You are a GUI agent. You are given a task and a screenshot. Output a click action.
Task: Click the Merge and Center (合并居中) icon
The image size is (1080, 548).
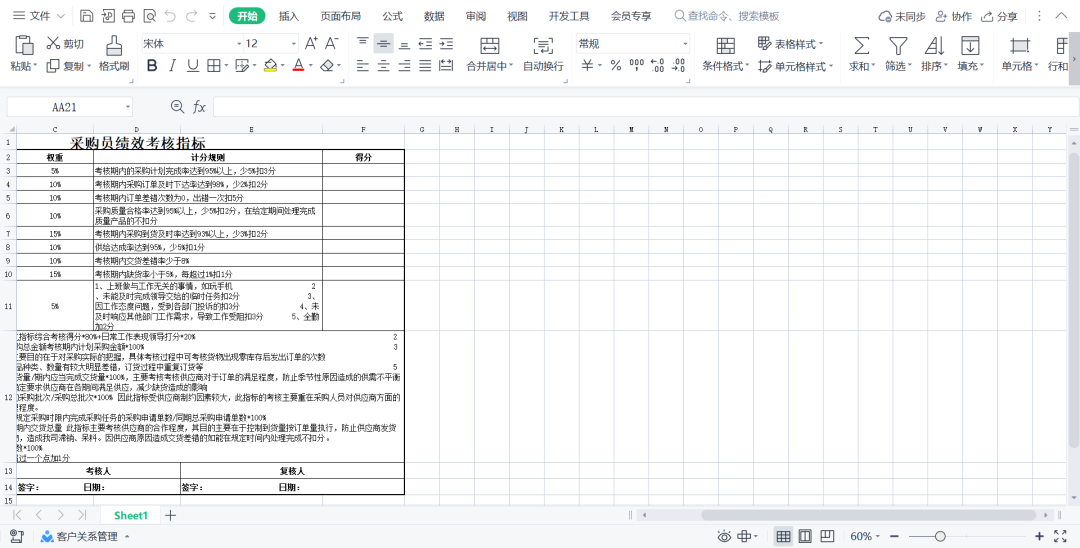pos(489,46)
